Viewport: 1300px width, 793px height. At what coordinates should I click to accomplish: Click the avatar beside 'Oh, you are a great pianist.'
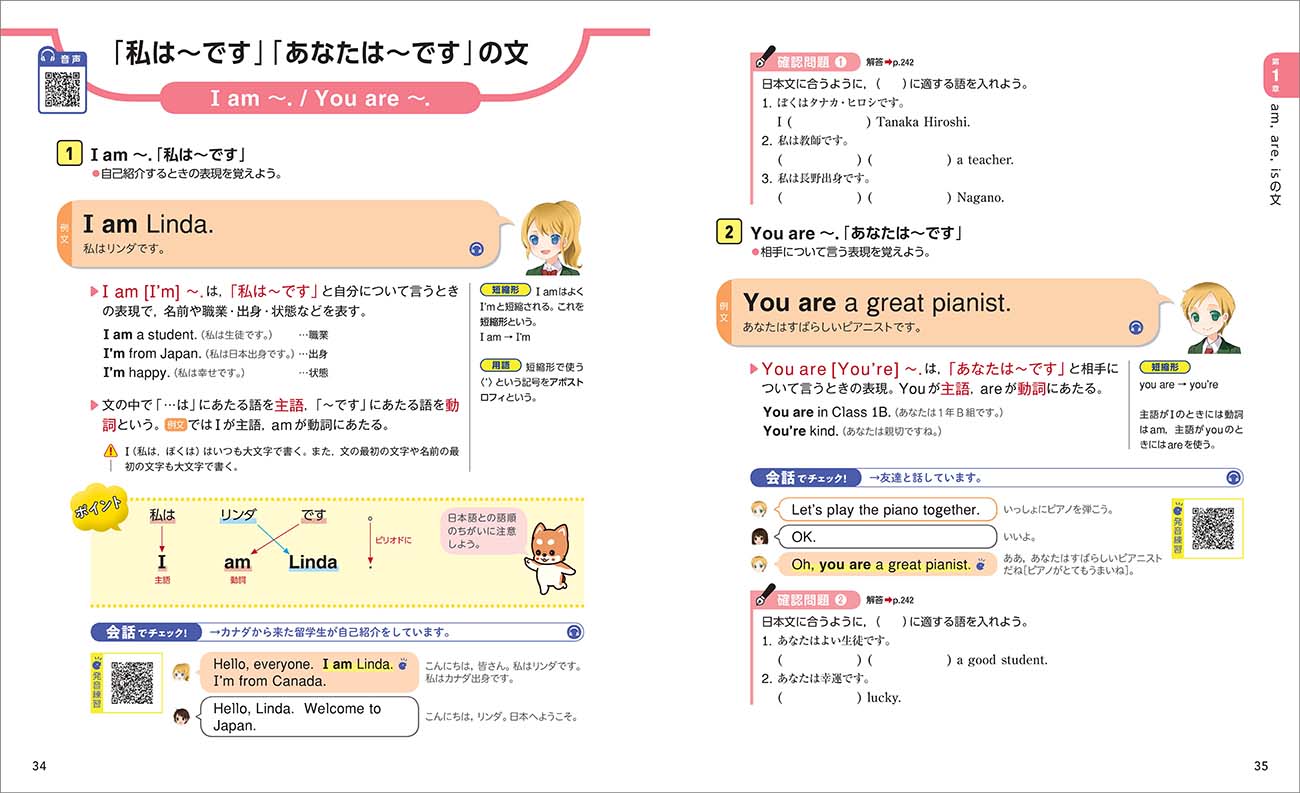click(x=759, y=564)
